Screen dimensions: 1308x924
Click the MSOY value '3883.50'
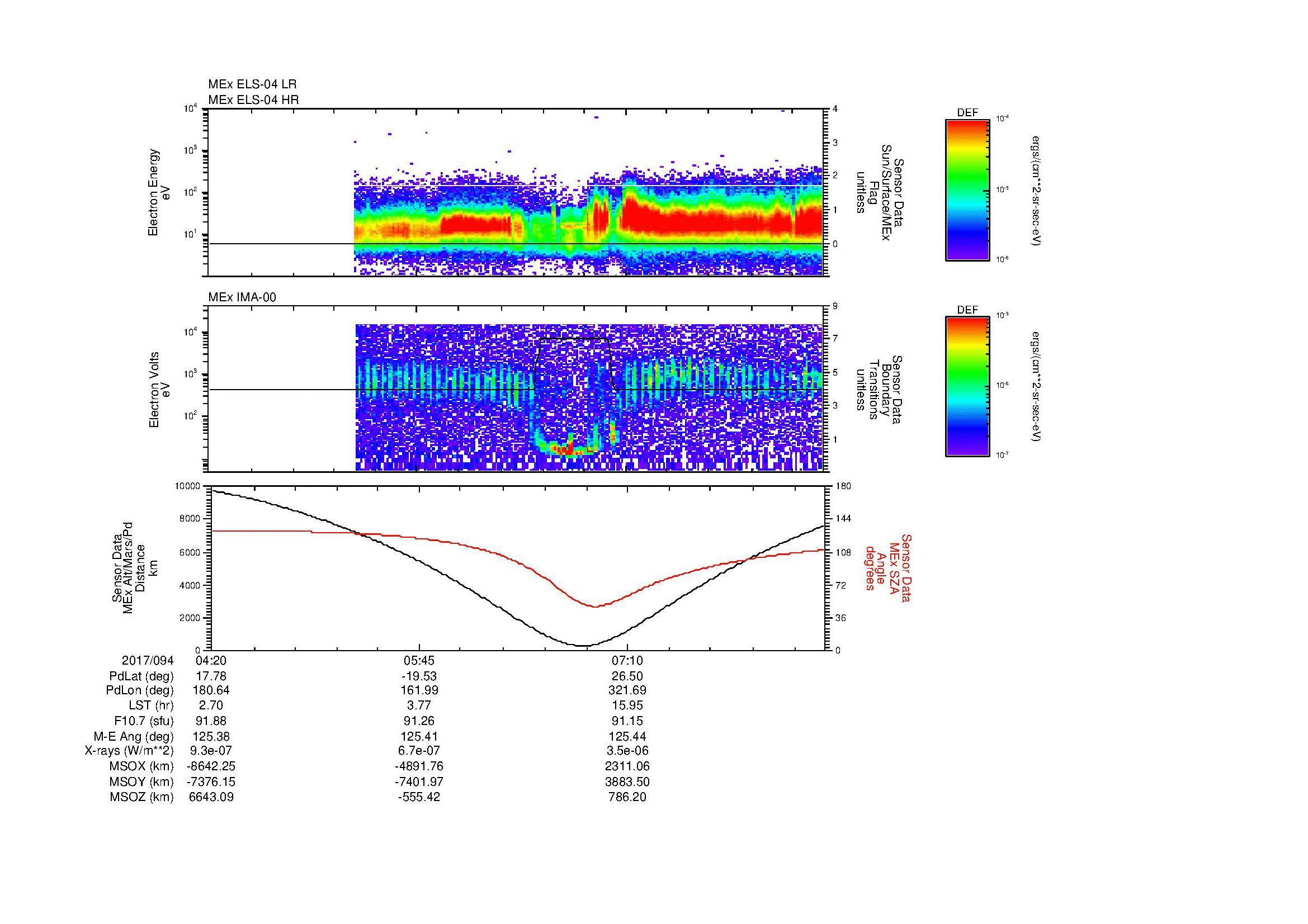tap(627, 781)
